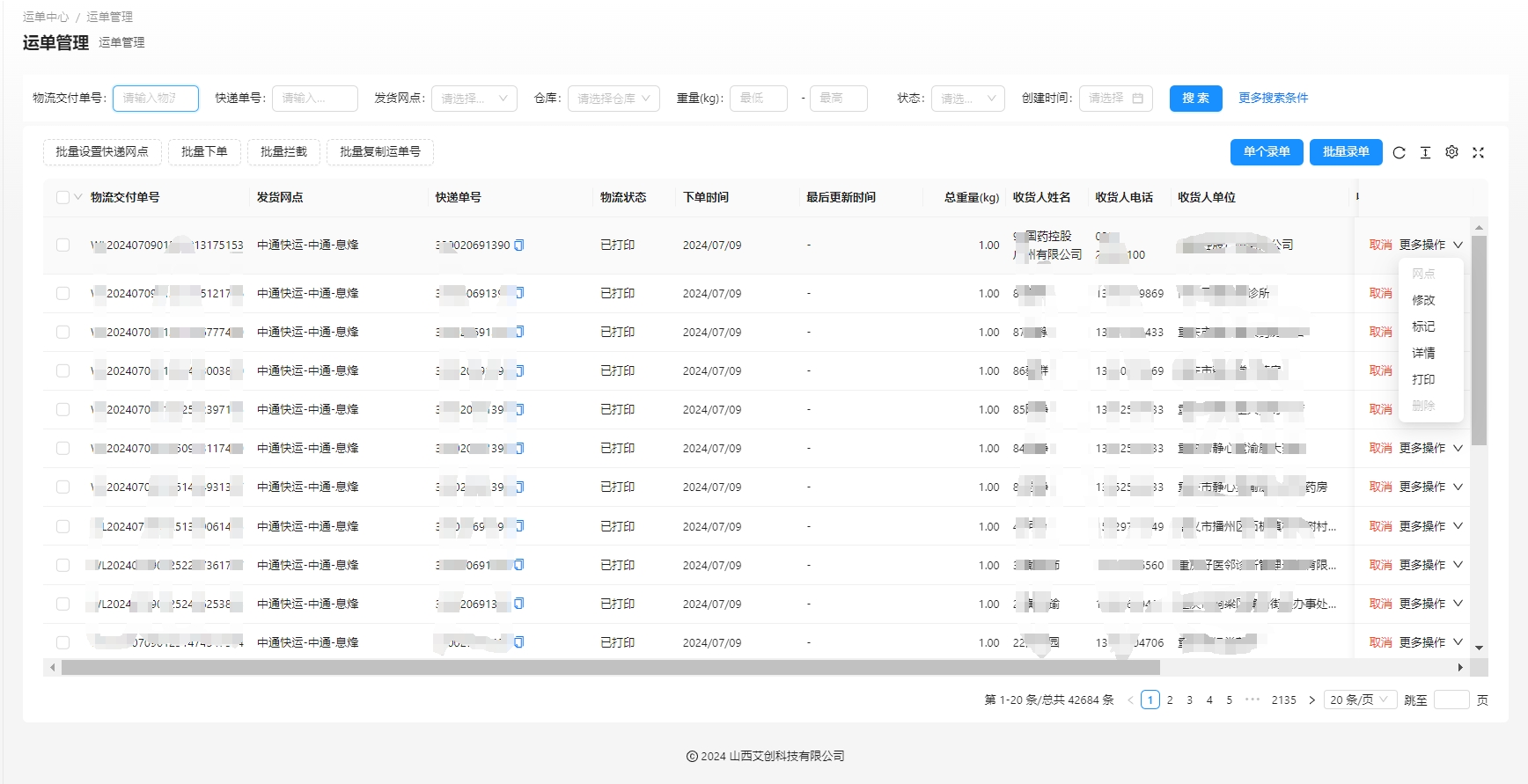The image size is (1528, 784).
Task: Choose 修改 in the operations menu
Action: tap(1423, 300)
